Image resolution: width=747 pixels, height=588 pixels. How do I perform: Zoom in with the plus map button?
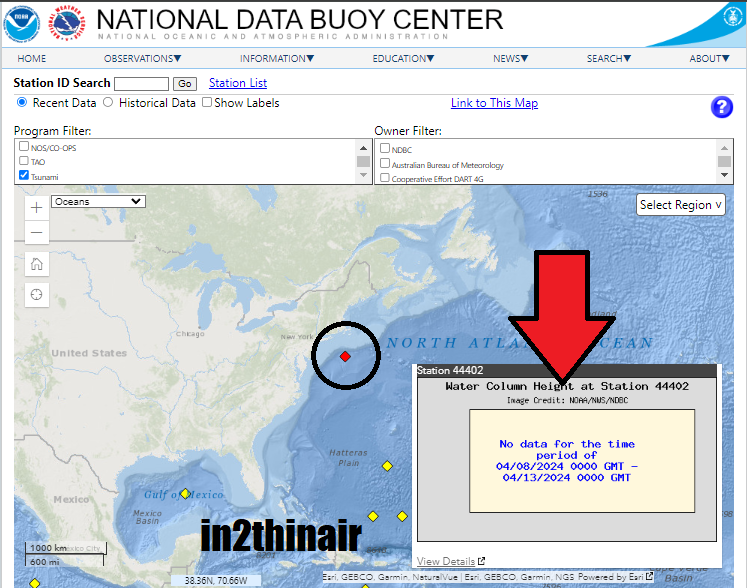click(x=37, y=208)
